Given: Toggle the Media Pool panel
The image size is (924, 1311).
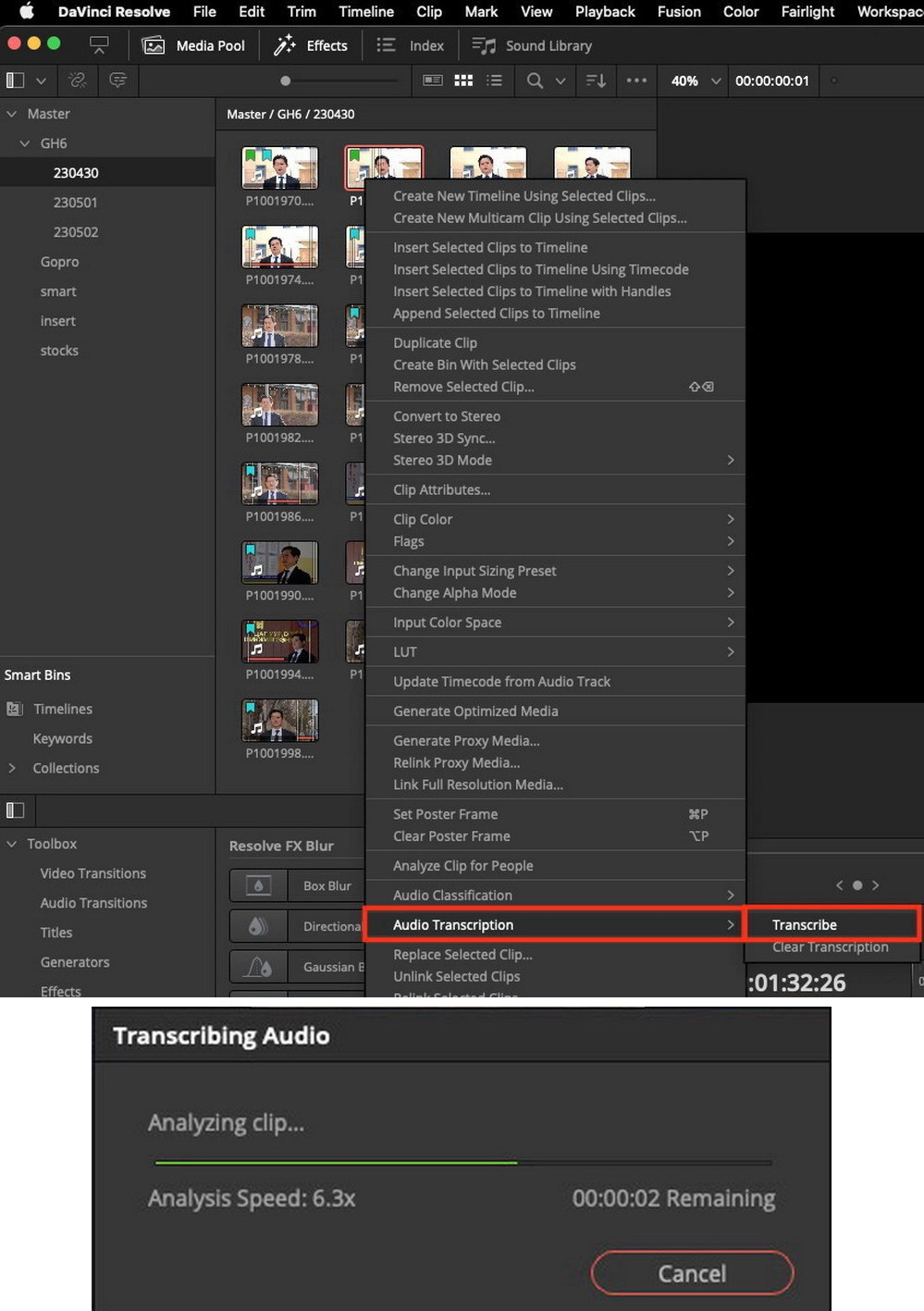Looking at the screenshot, I should (193, 45).
